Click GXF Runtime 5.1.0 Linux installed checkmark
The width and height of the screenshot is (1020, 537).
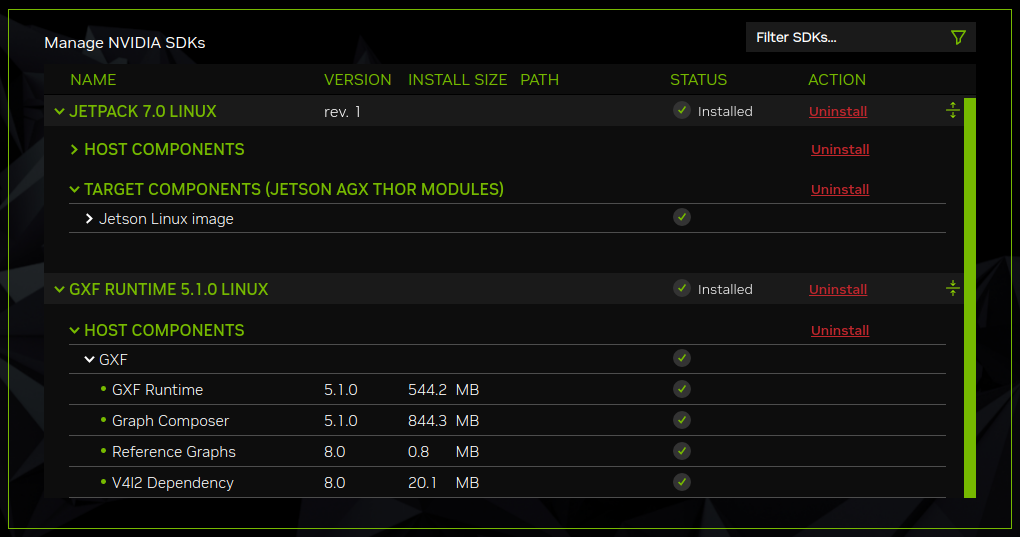pyautogui.click(x=682, y=289)
